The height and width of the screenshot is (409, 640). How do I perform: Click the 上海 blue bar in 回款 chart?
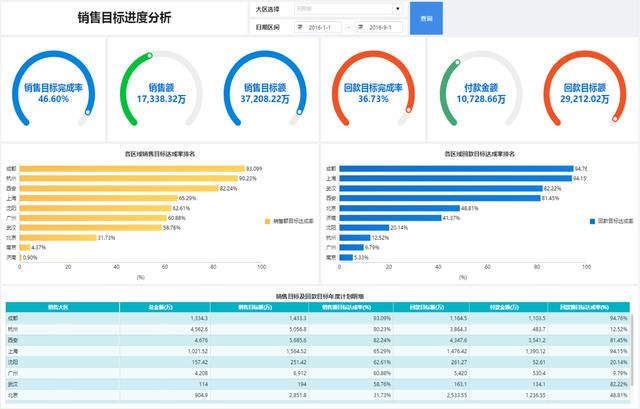point(456,178)
